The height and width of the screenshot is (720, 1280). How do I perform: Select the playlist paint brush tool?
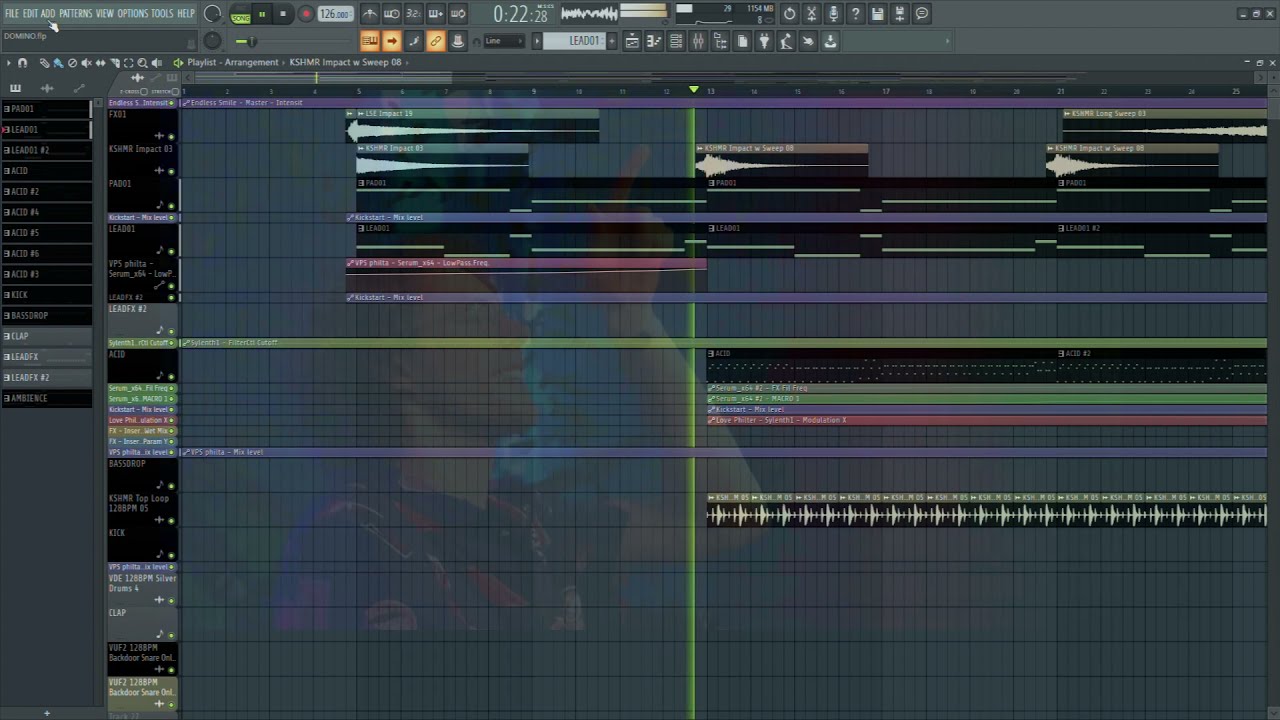[58, 63]
